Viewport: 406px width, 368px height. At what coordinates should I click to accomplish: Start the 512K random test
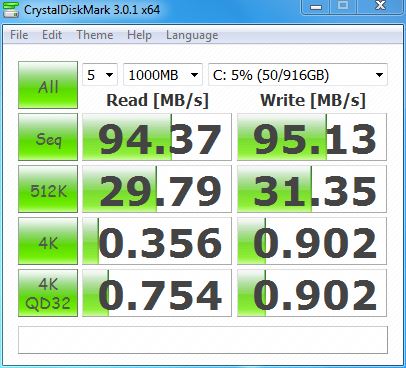coord(48,189)
